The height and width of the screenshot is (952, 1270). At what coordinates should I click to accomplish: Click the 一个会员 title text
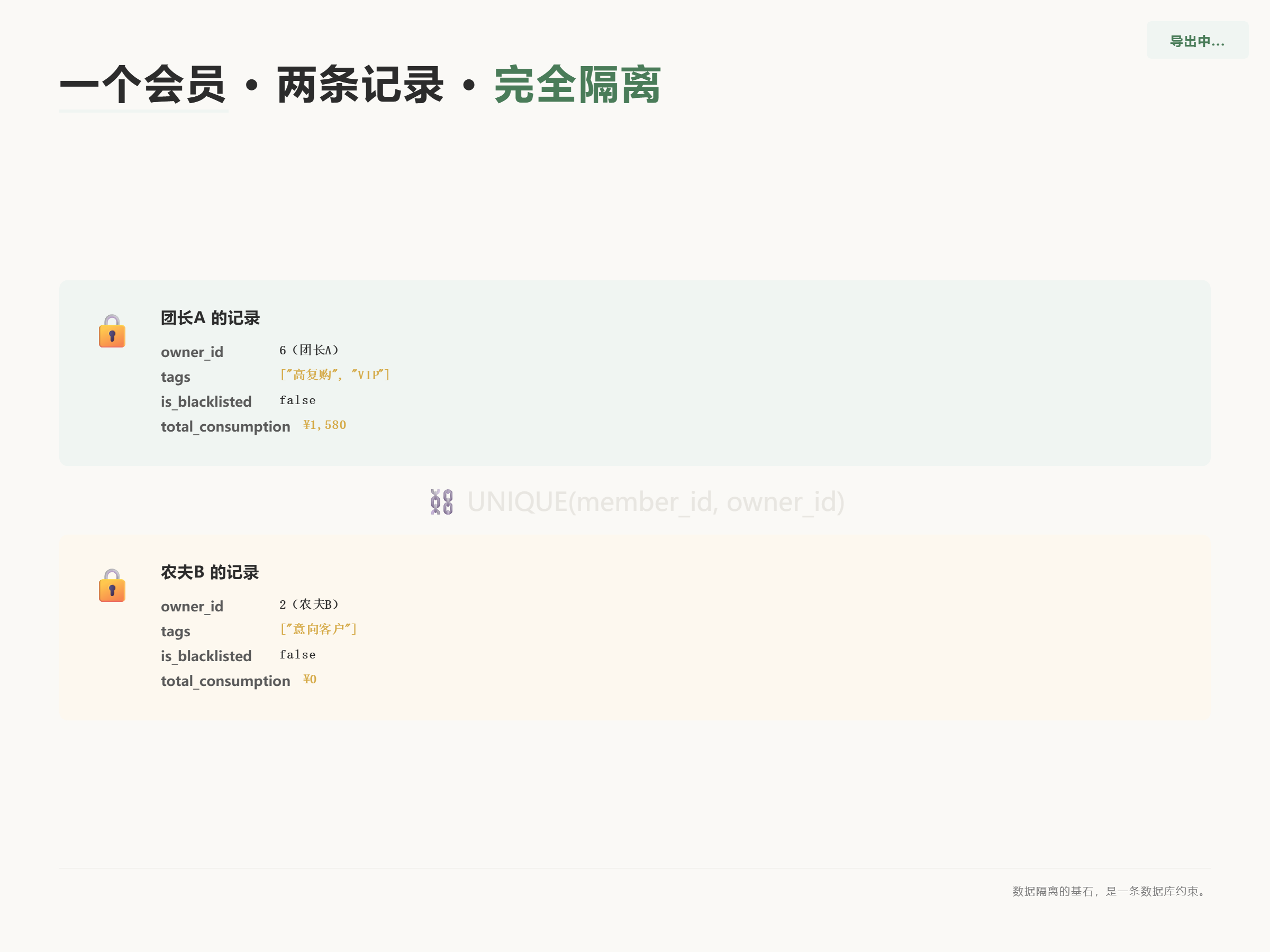(x=143, y=85)
